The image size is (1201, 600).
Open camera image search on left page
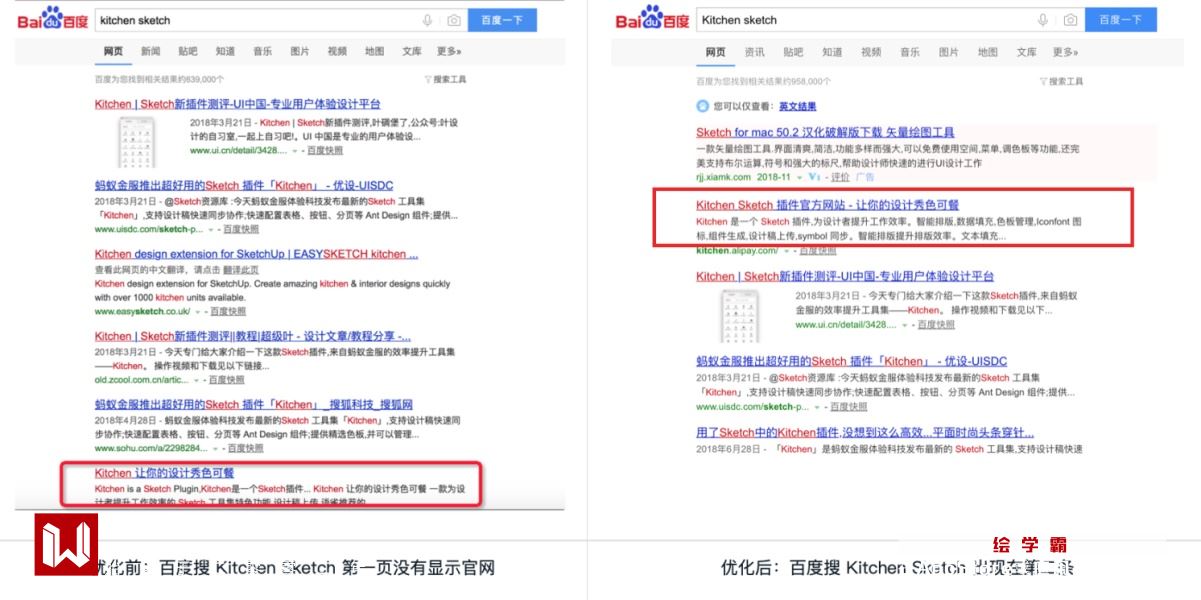point(453,20)
